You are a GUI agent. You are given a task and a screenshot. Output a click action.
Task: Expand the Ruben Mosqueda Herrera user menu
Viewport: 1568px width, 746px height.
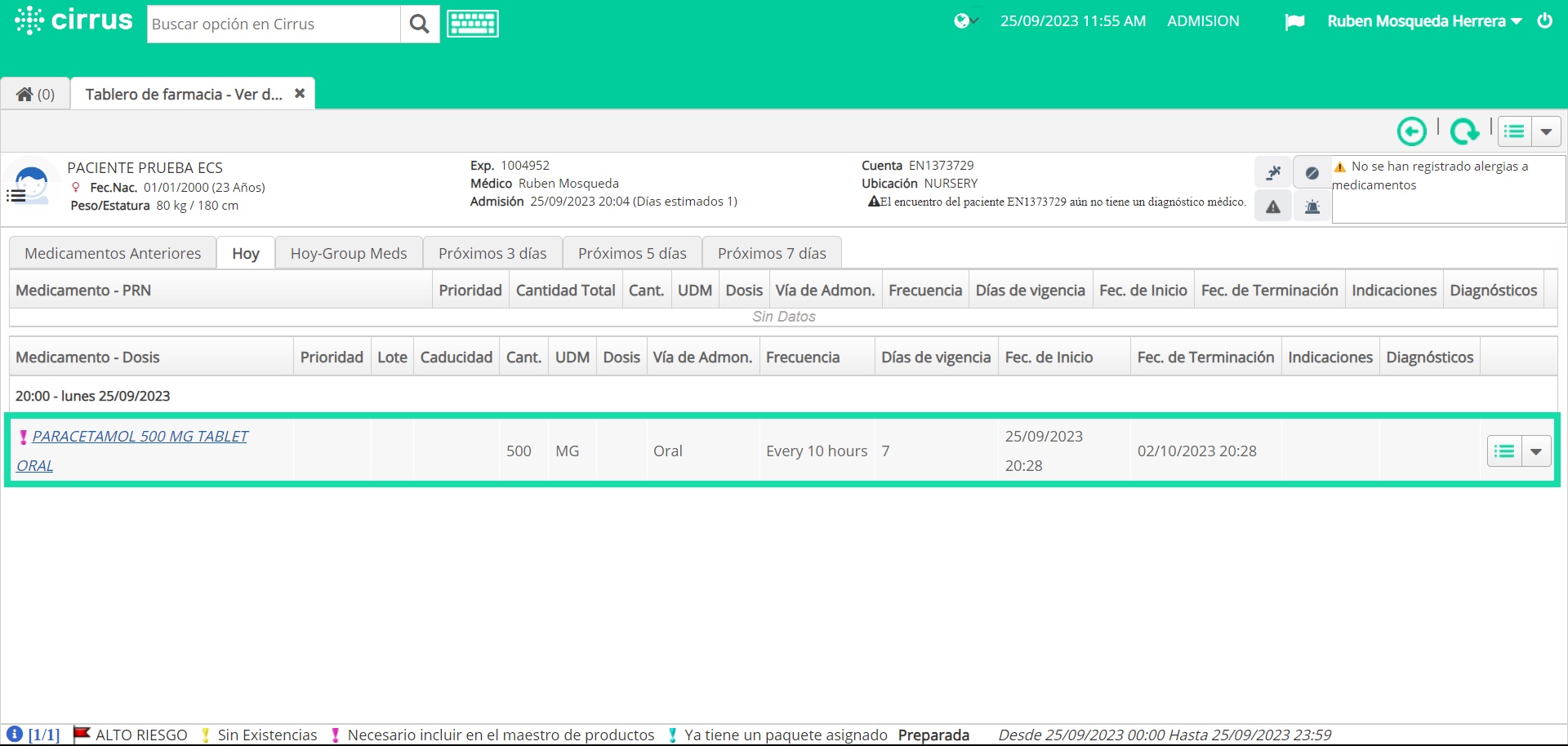coord(1424,21)
